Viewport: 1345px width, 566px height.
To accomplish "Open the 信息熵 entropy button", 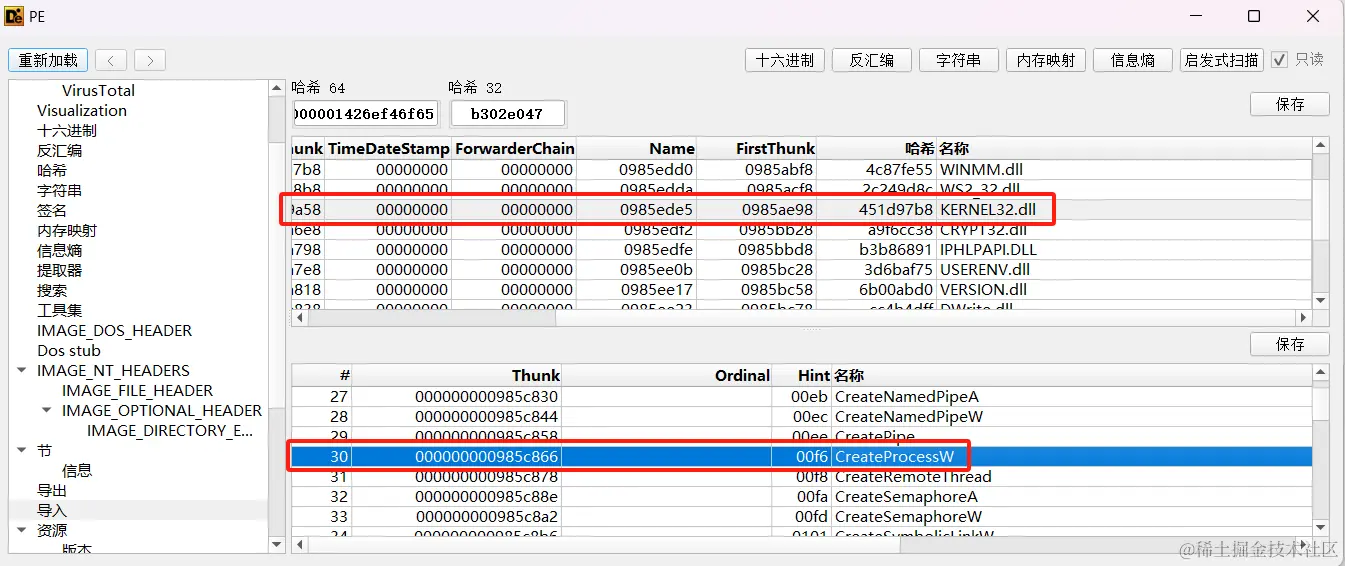I will click(x=1133, y=60).
